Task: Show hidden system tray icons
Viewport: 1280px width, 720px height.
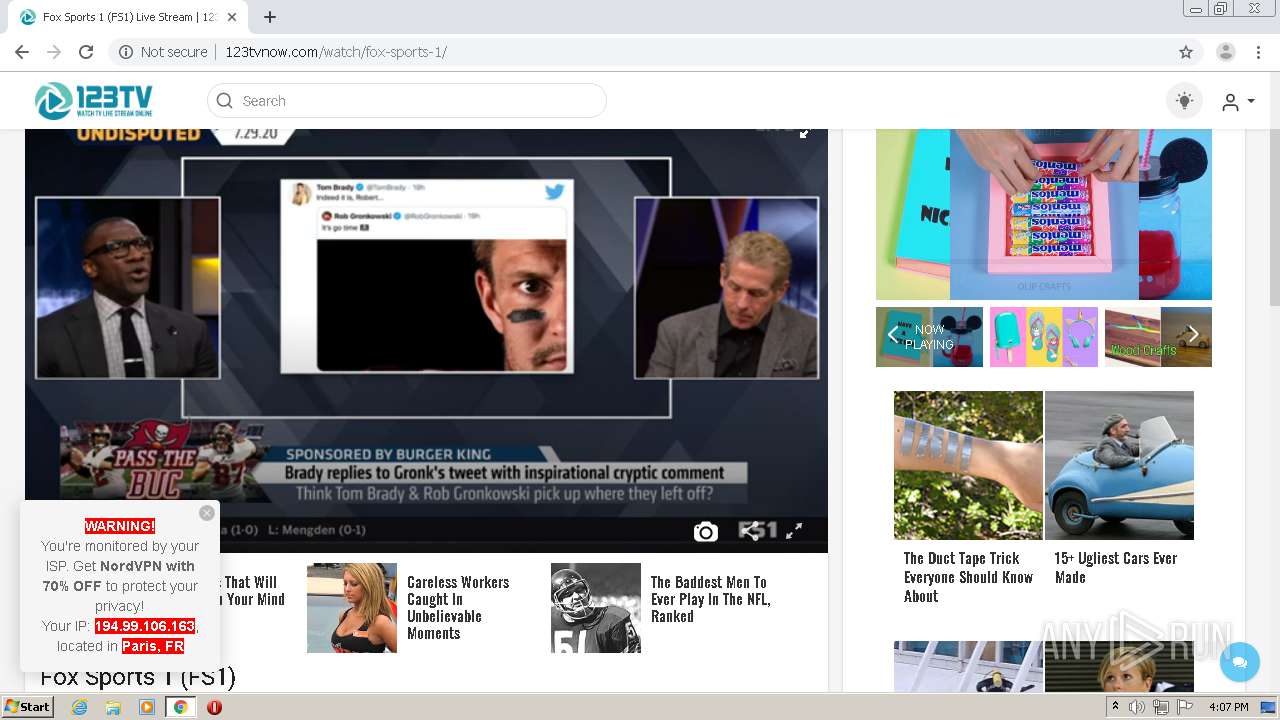Action: click(1116, 707)
